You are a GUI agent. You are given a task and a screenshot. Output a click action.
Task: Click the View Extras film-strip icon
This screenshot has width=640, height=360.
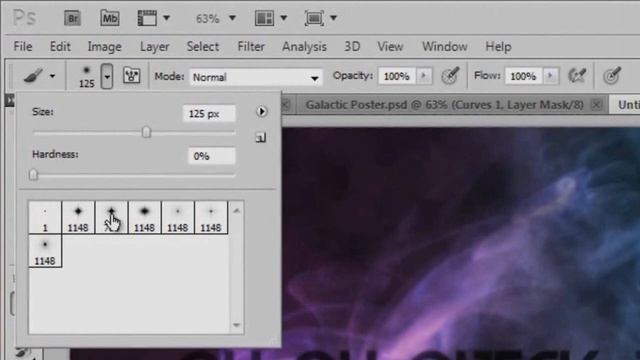coord(147,18)
